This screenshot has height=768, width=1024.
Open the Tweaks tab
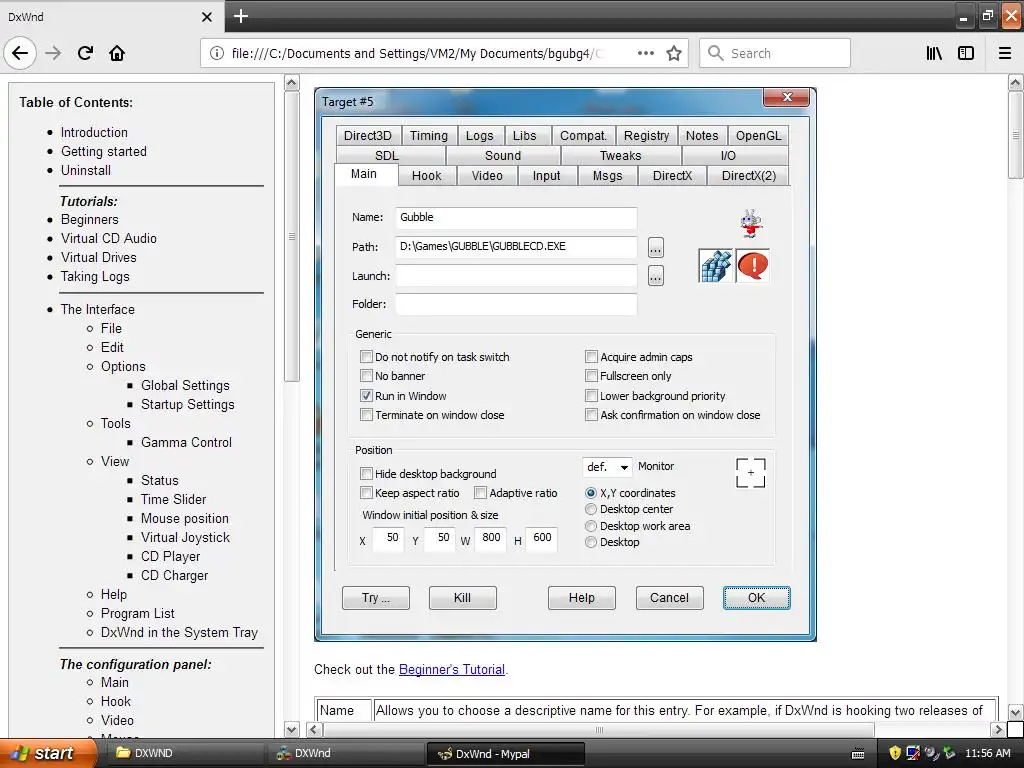pyautogui.click(x=620, y=155)
